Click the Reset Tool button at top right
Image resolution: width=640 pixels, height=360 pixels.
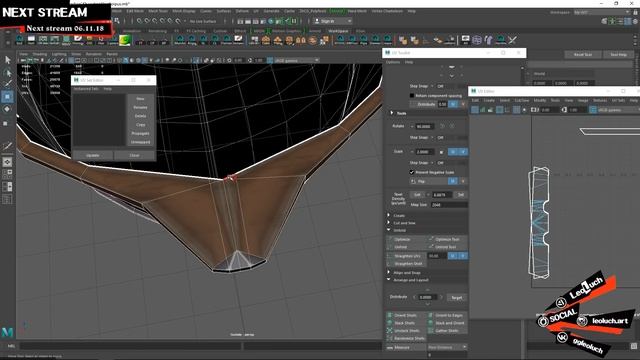[582, 54]
